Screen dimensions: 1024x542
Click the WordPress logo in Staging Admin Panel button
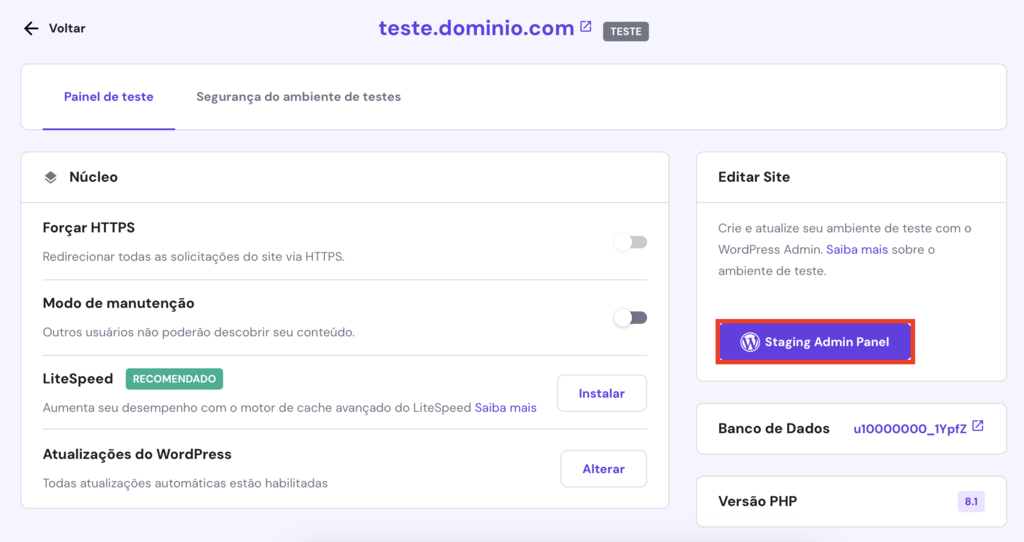pos(750,342)
